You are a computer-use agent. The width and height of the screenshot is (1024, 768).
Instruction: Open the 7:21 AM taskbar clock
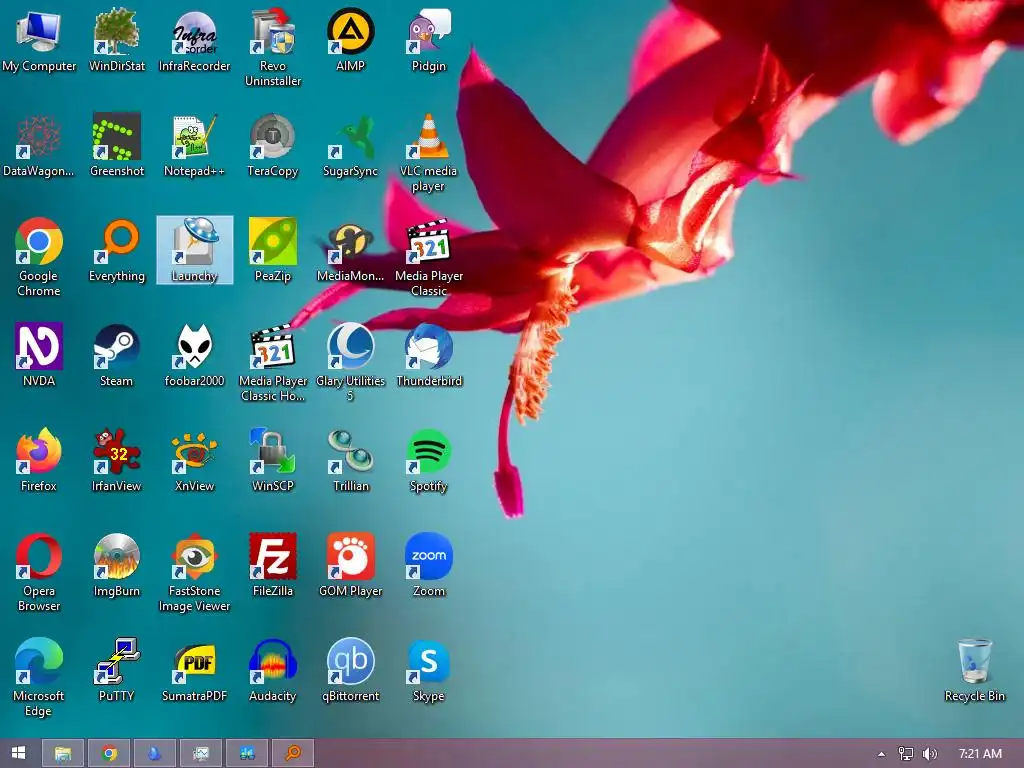pyautogui.click(x=980, y=754)
